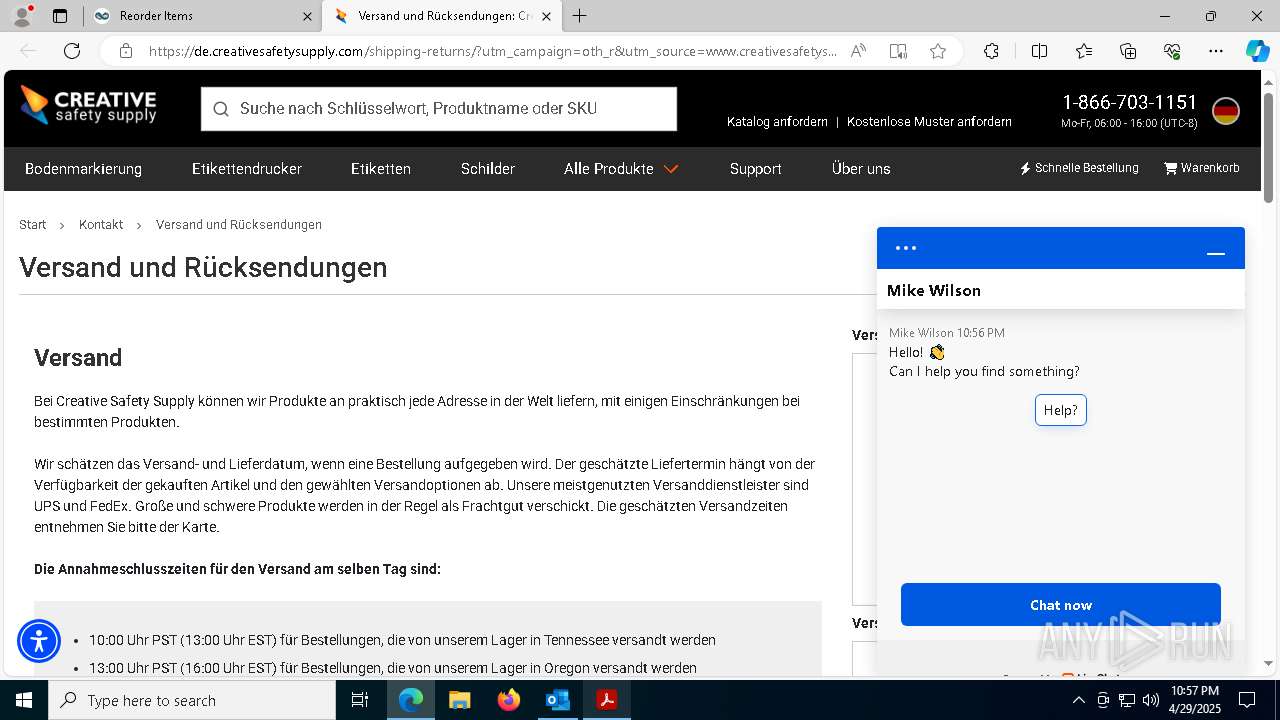Click the Kontakt breadcrumb link

(101, 225)
